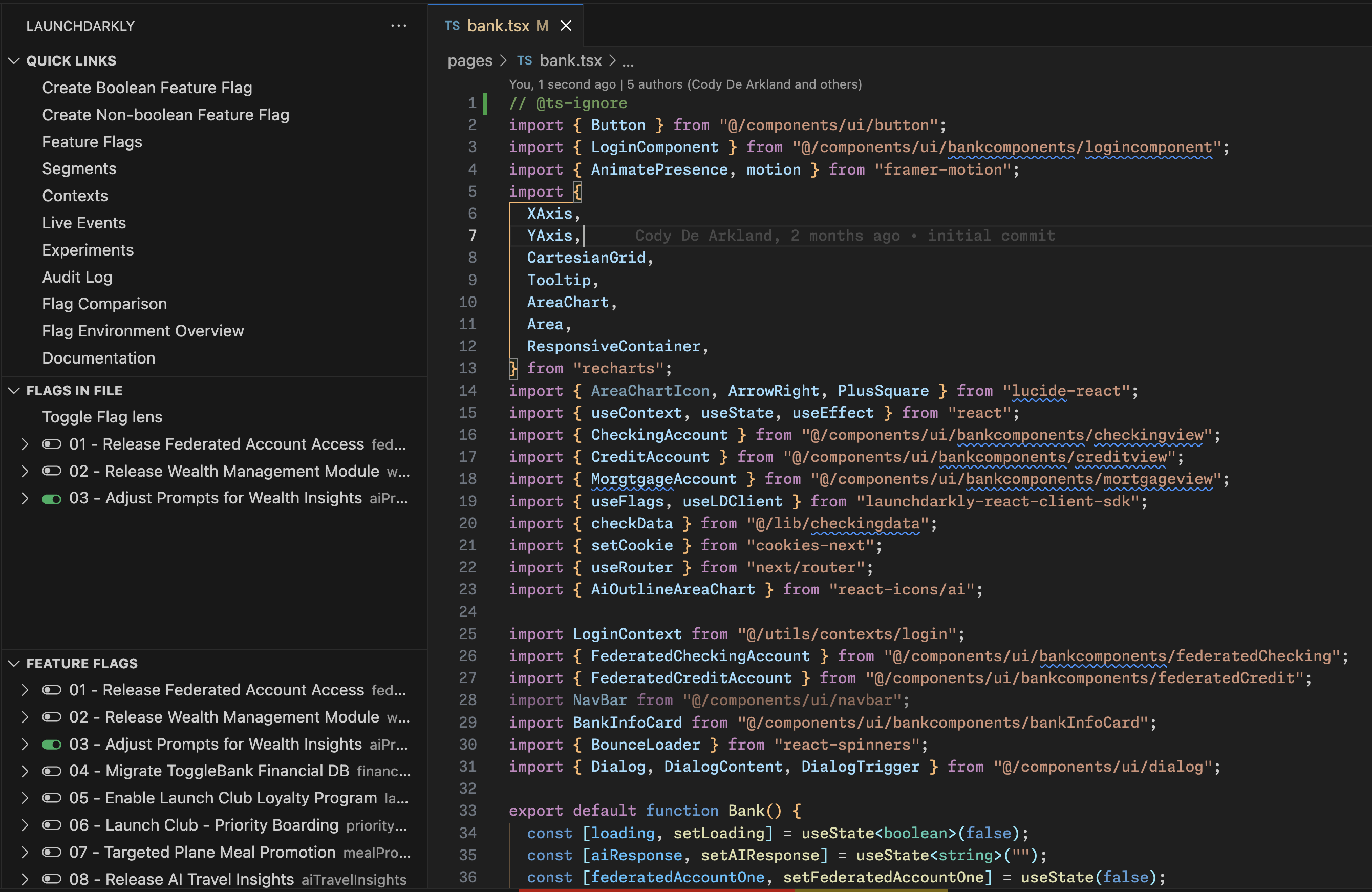Toggle the Targeted Plane Meal Promotion flag switch
Screen dimensions: 1372x892
point(52,852)
